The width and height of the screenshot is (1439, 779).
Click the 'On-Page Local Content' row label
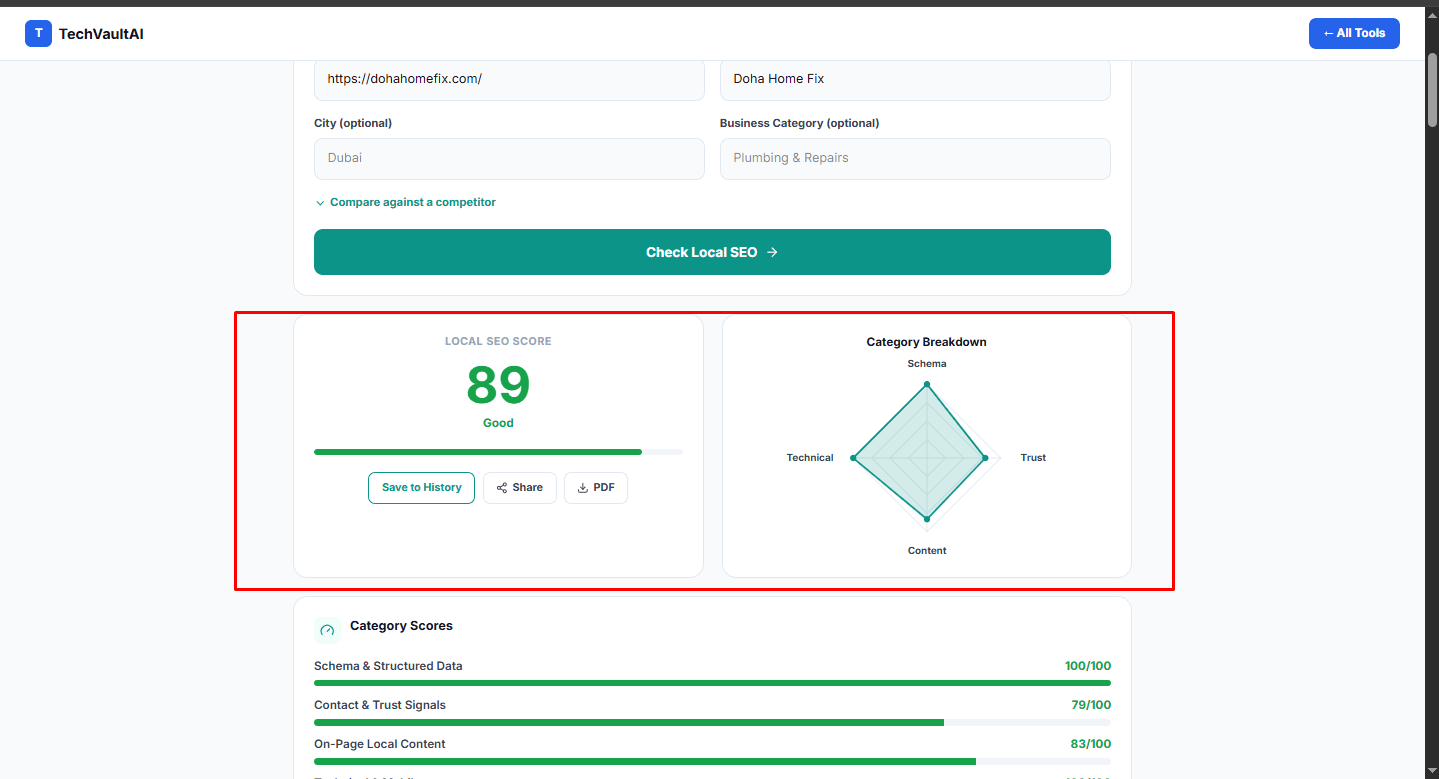(x=380, y=744)
